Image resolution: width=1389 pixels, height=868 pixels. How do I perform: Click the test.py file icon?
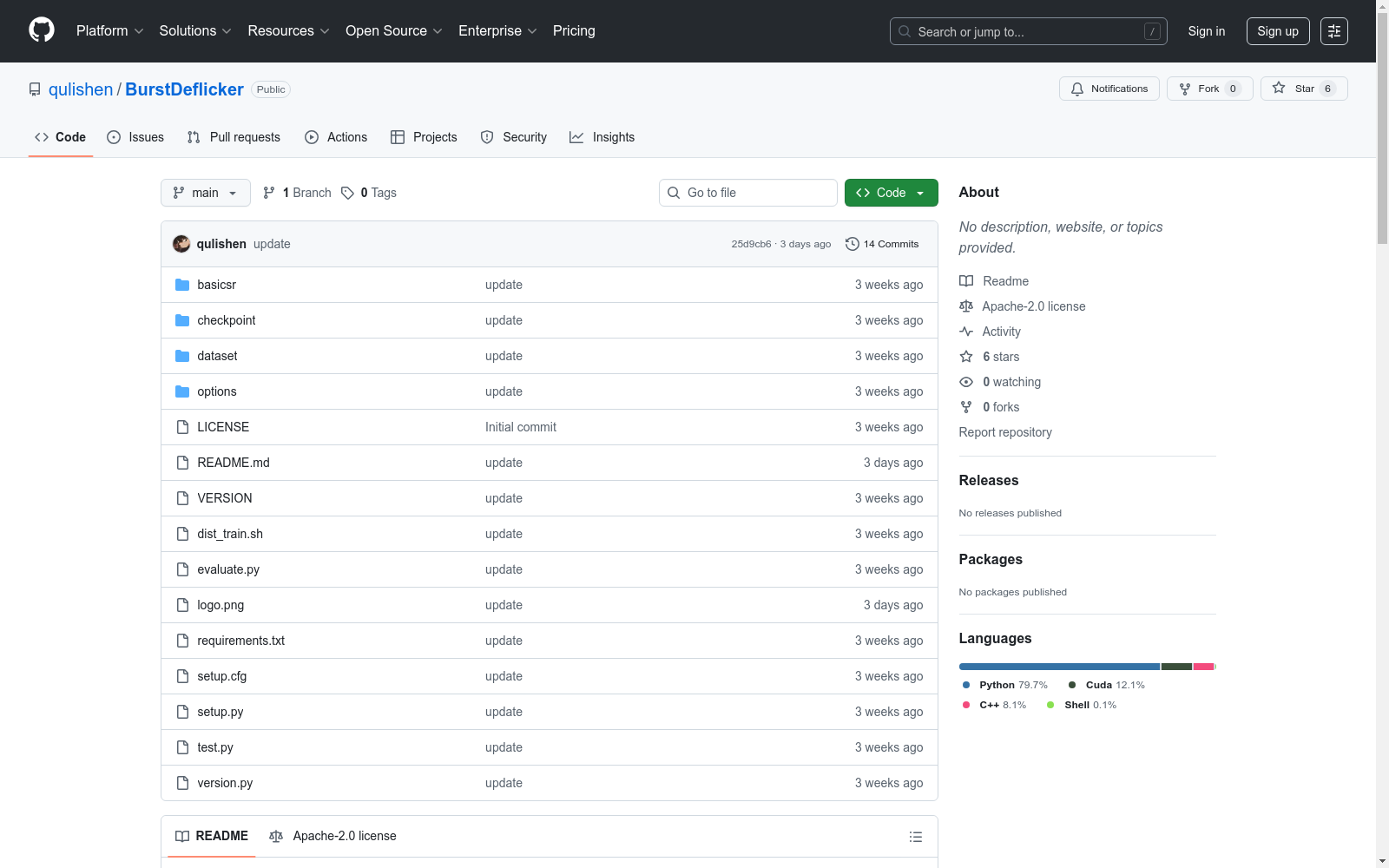point(182,747)
